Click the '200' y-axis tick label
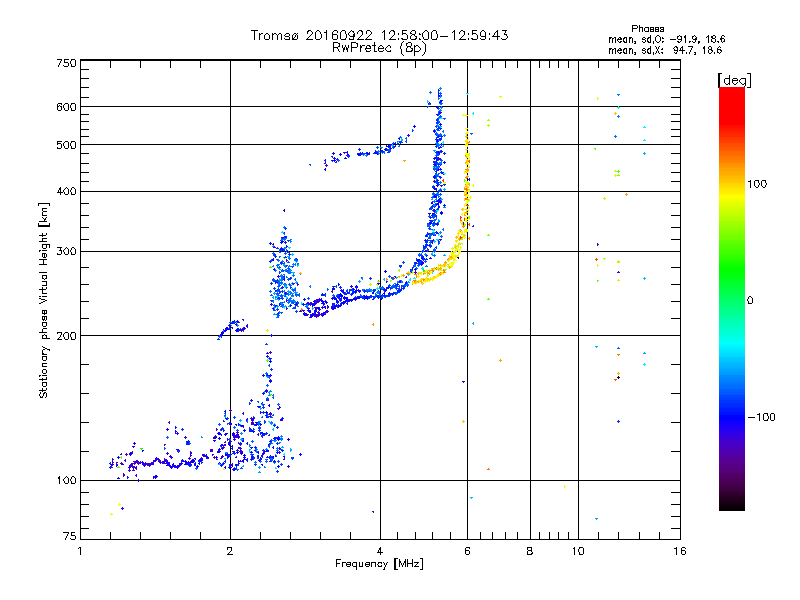Image resolution: width=800 pixels, height=600 pixels. point(66,336)
